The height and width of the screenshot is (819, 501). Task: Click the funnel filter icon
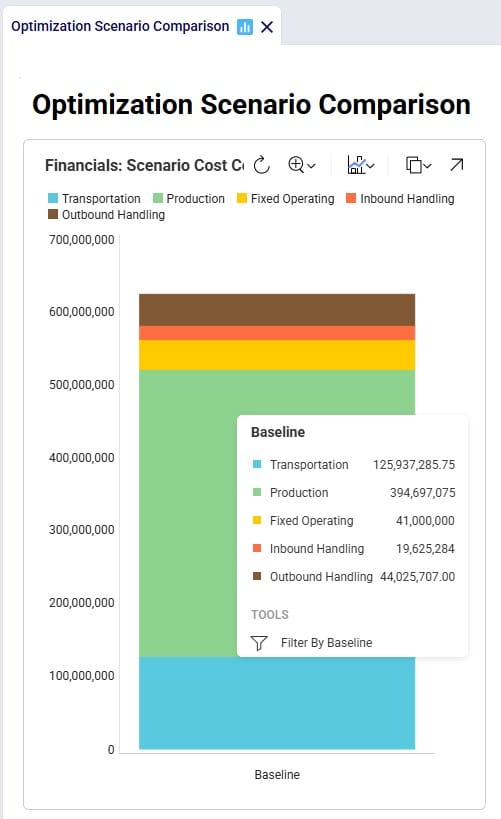coord(259,642)
